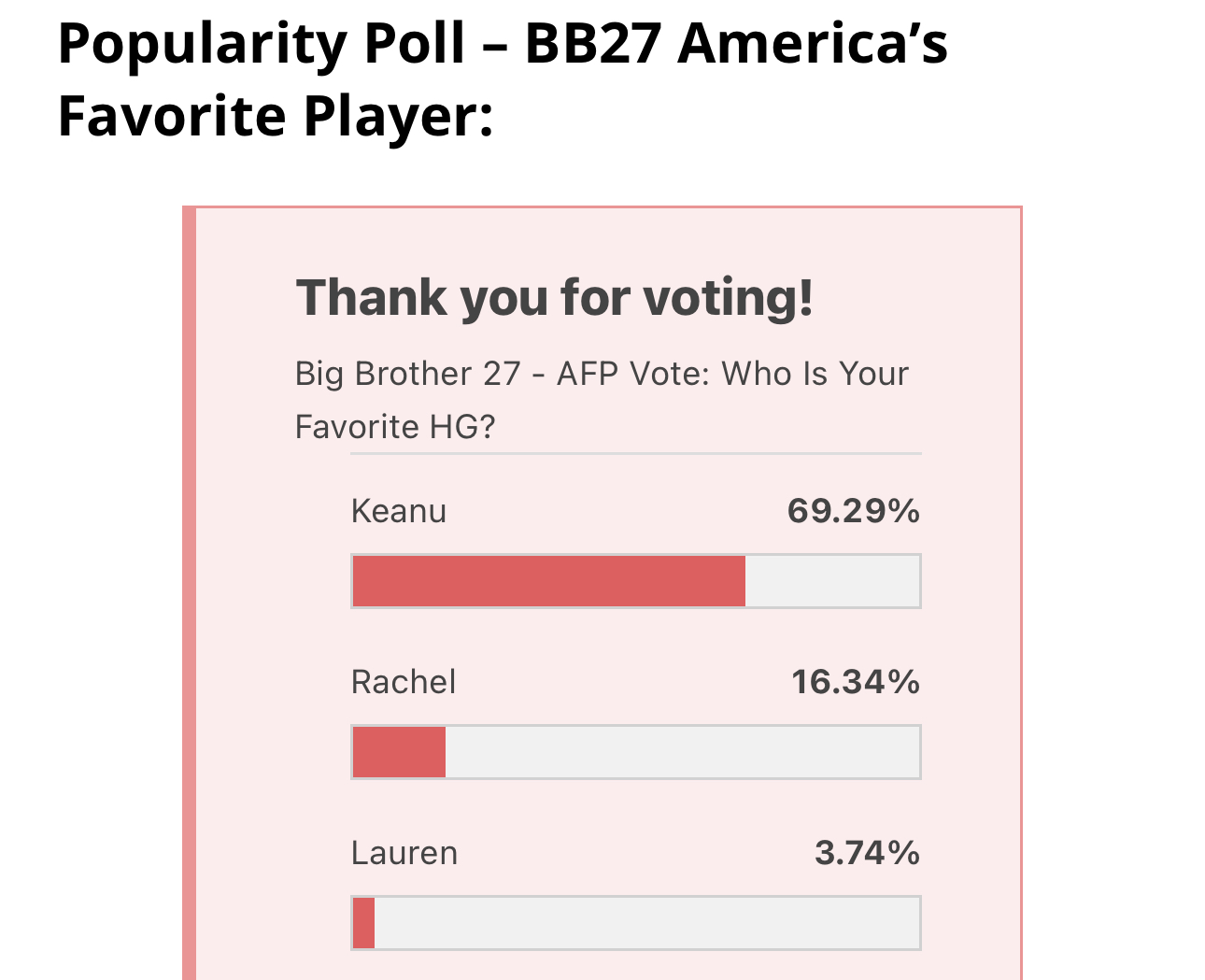Click the 3.74% vote percentage
The image size is (1205, 980).
[868, 853]
